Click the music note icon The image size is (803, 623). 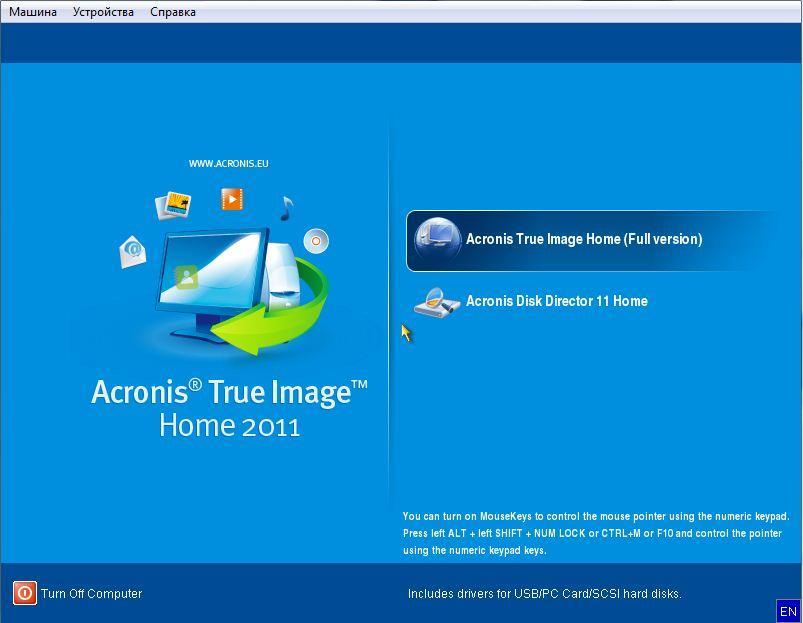point(286,208)
